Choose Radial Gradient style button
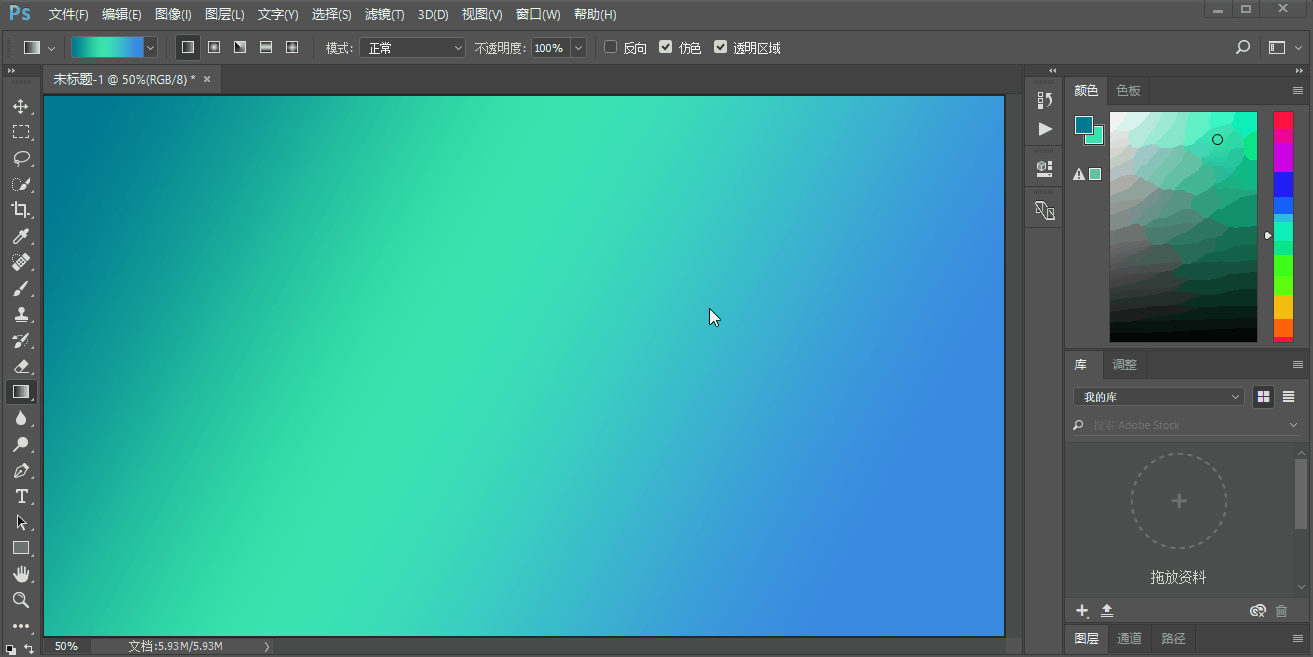This screenshot has height=657, width=1313. coord(214,47)
